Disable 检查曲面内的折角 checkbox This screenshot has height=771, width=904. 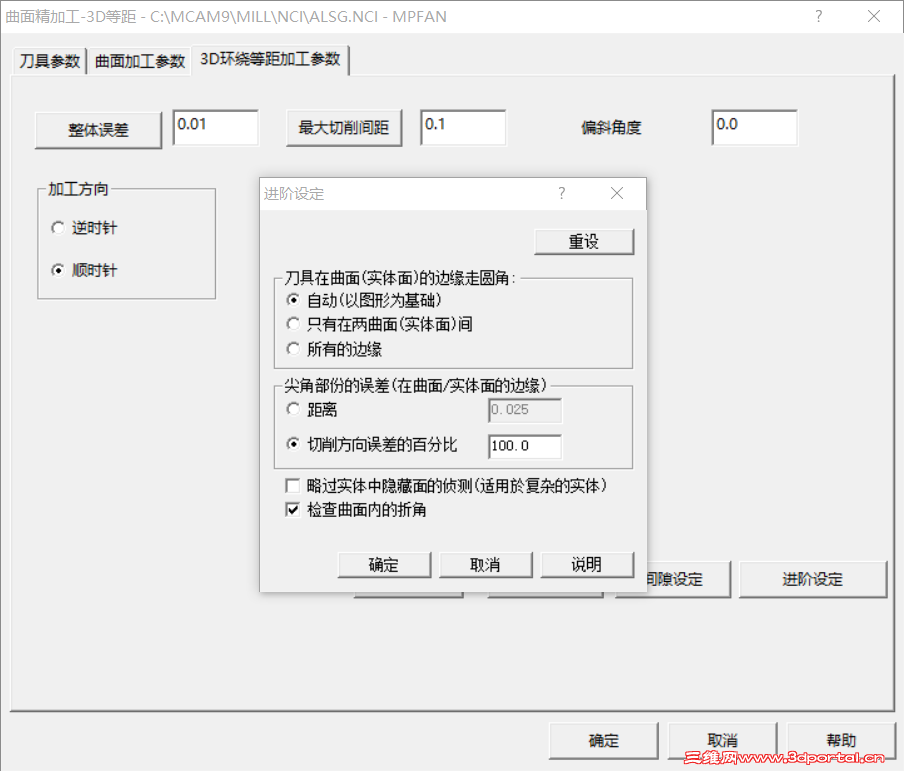click(x=292, y=508)
